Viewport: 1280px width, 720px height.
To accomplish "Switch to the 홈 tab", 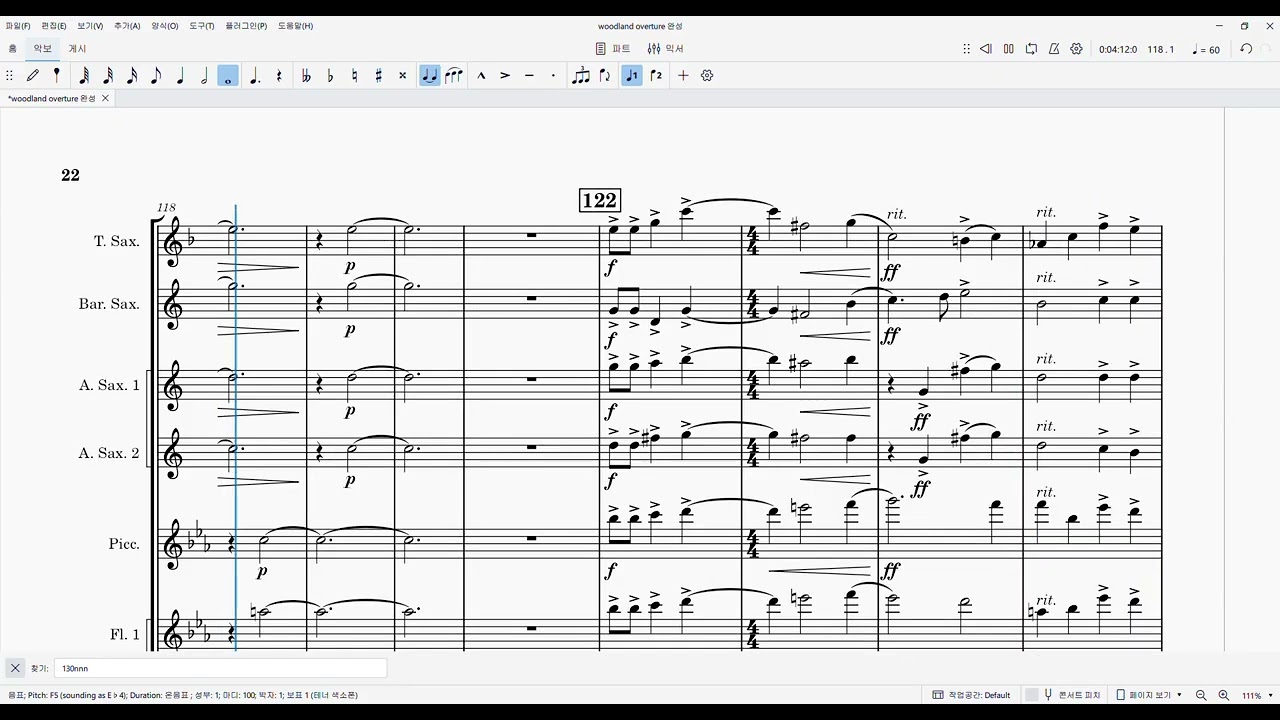I will pos(13,48).
